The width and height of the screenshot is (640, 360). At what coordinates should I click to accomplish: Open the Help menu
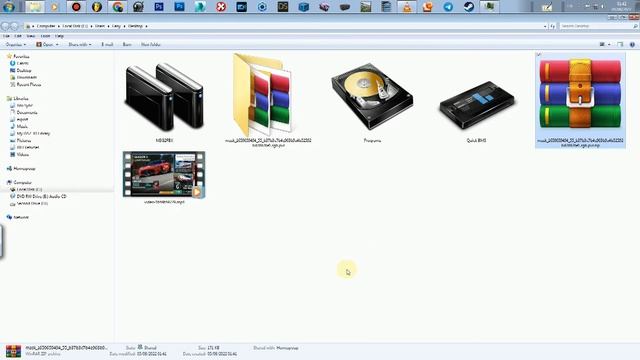[59, 36]
